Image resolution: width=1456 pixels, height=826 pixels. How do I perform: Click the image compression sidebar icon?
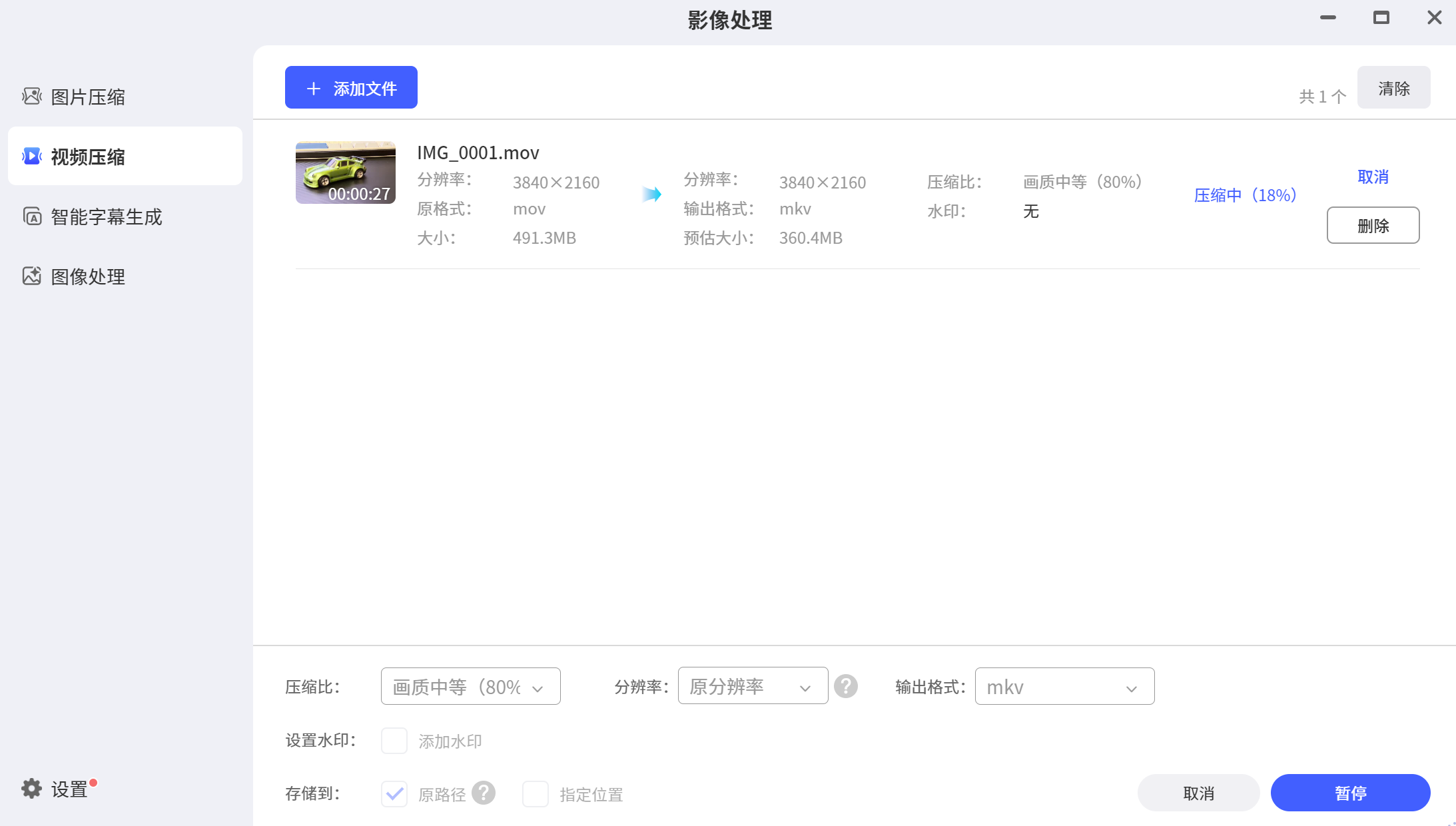coord(31,97)
